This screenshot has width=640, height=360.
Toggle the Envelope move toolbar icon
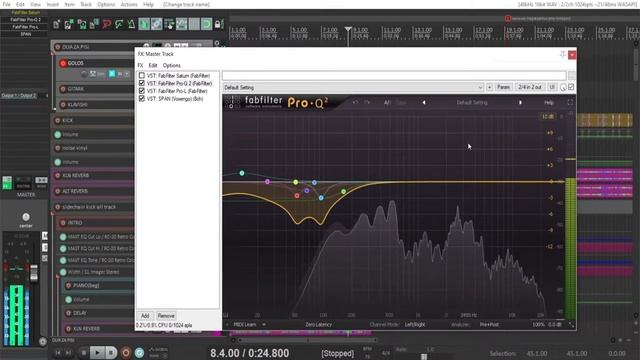[x=182, y=24]
